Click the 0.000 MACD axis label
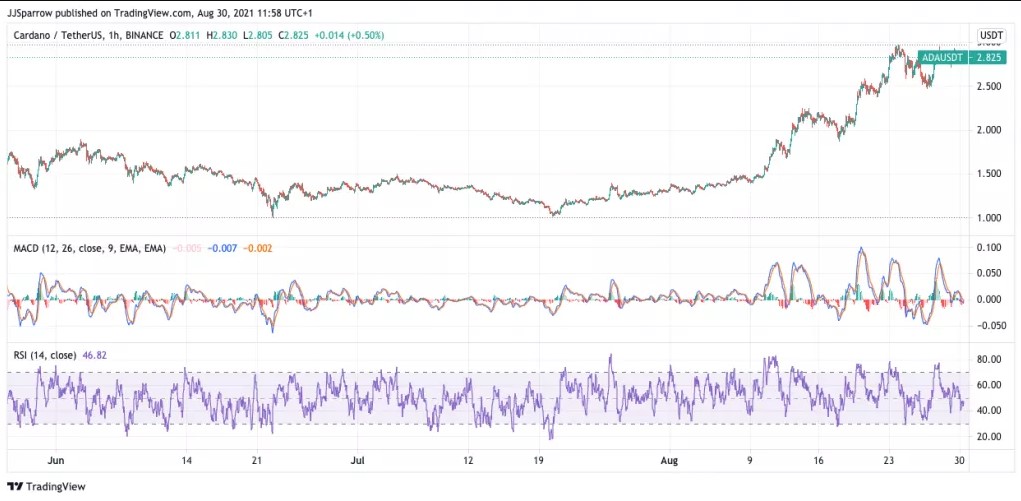The height and width of the screenshot is (501, 1021). click(x=988, y=300)
